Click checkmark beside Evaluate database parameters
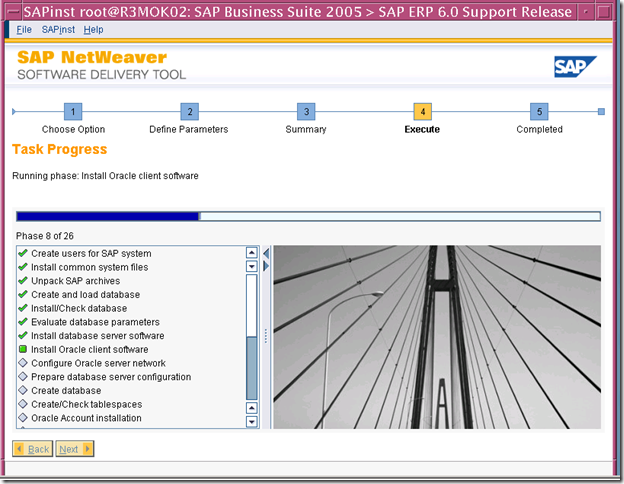Screen dimensions: 624x484 click(x=23, y=322)
